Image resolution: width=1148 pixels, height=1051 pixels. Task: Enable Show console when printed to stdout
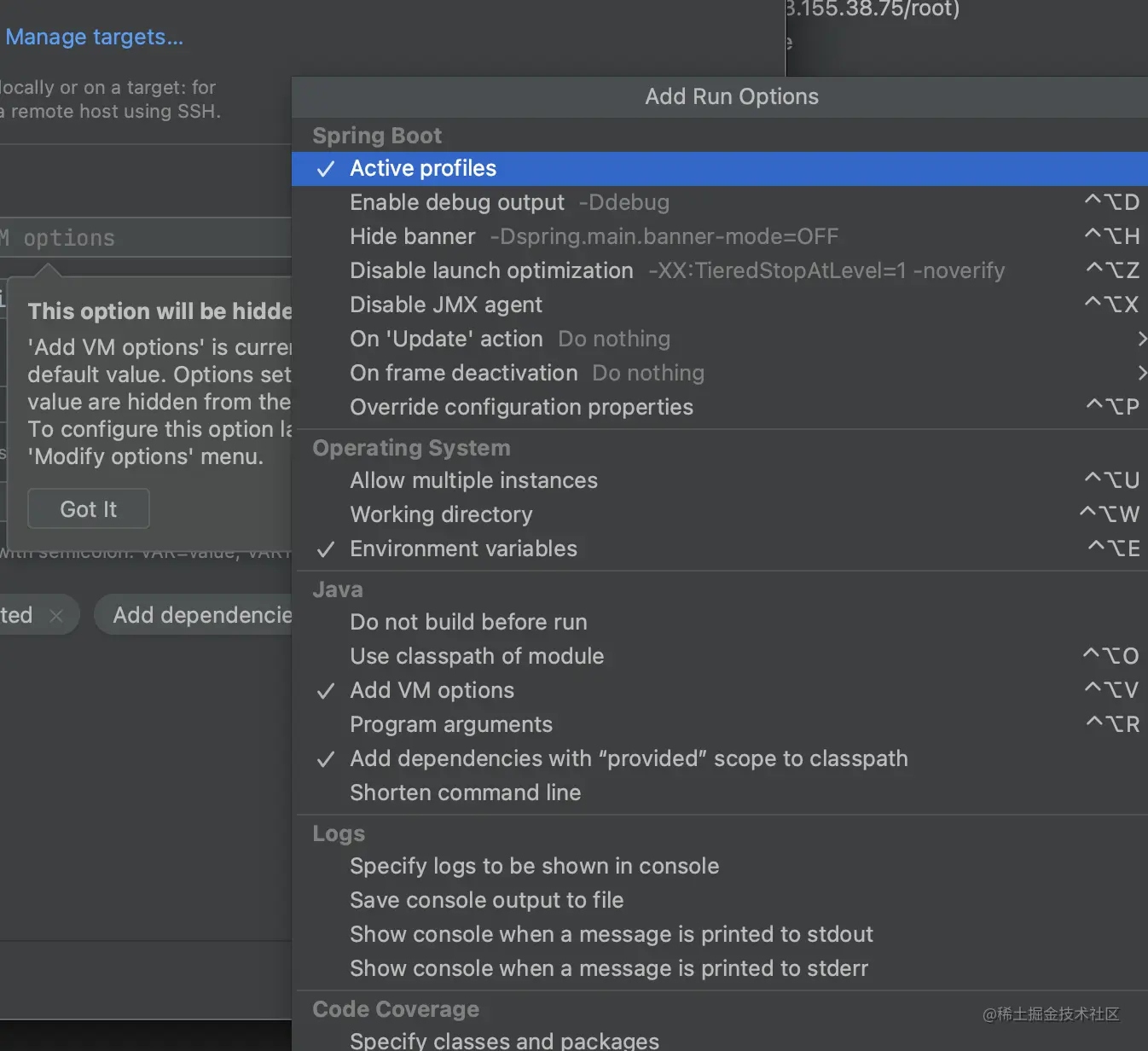point(720,935)
